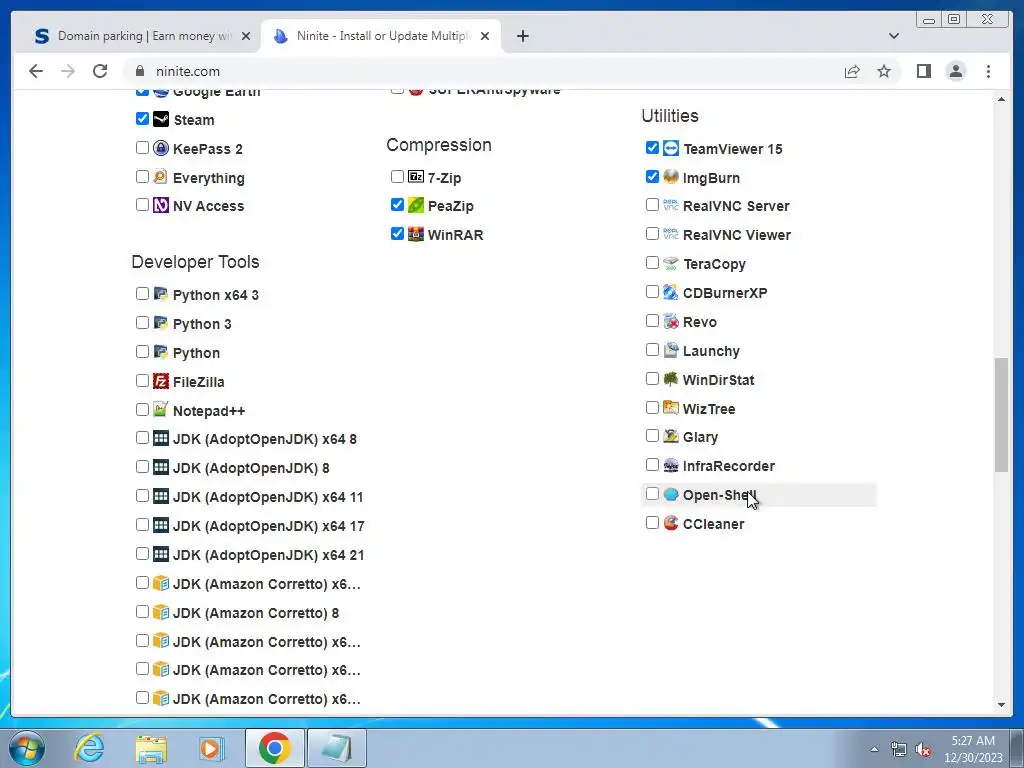Switch to the Domain parking tab
The height and width of the screenshot is (768, 1024).
(x=142, y=36)
